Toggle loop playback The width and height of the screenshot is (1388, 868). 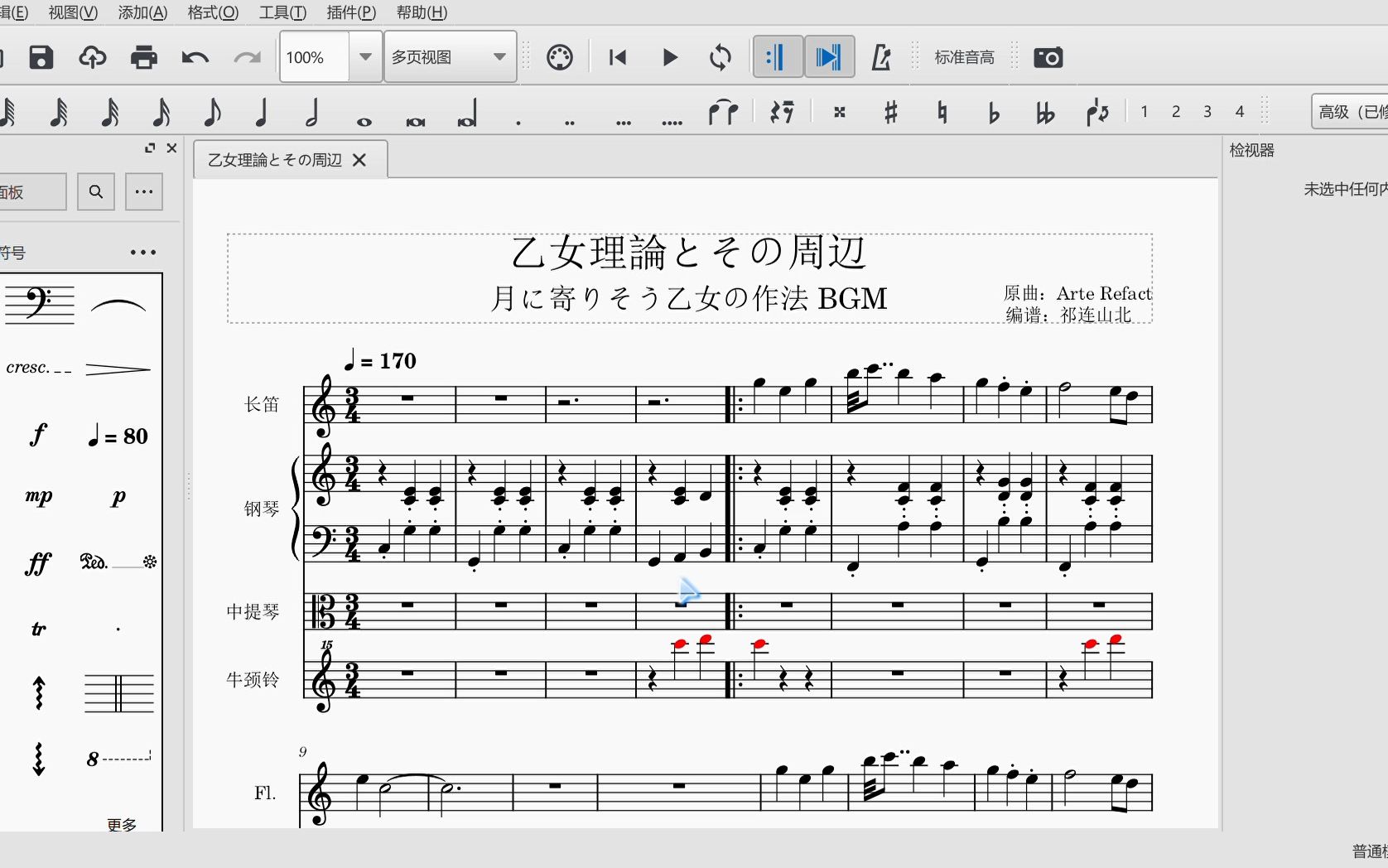pyautogui.click(x=721, y=57)
